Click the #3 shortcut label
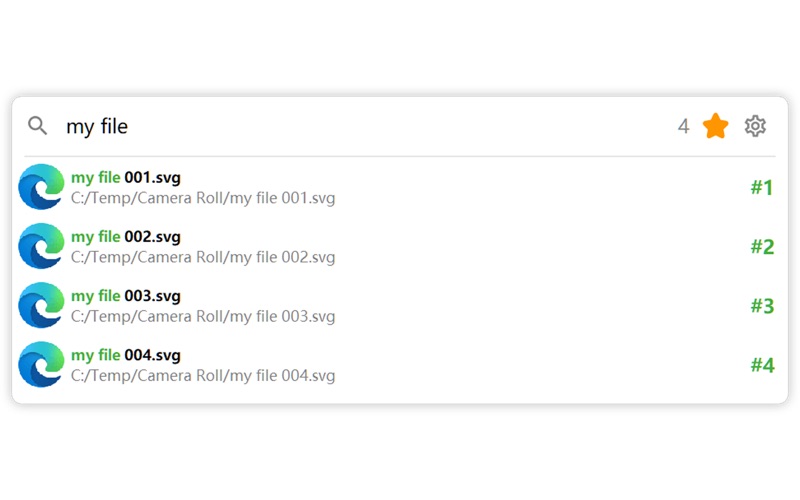This screenshot has height=500, width=800. pyautogui.click(x=762, y=306)
